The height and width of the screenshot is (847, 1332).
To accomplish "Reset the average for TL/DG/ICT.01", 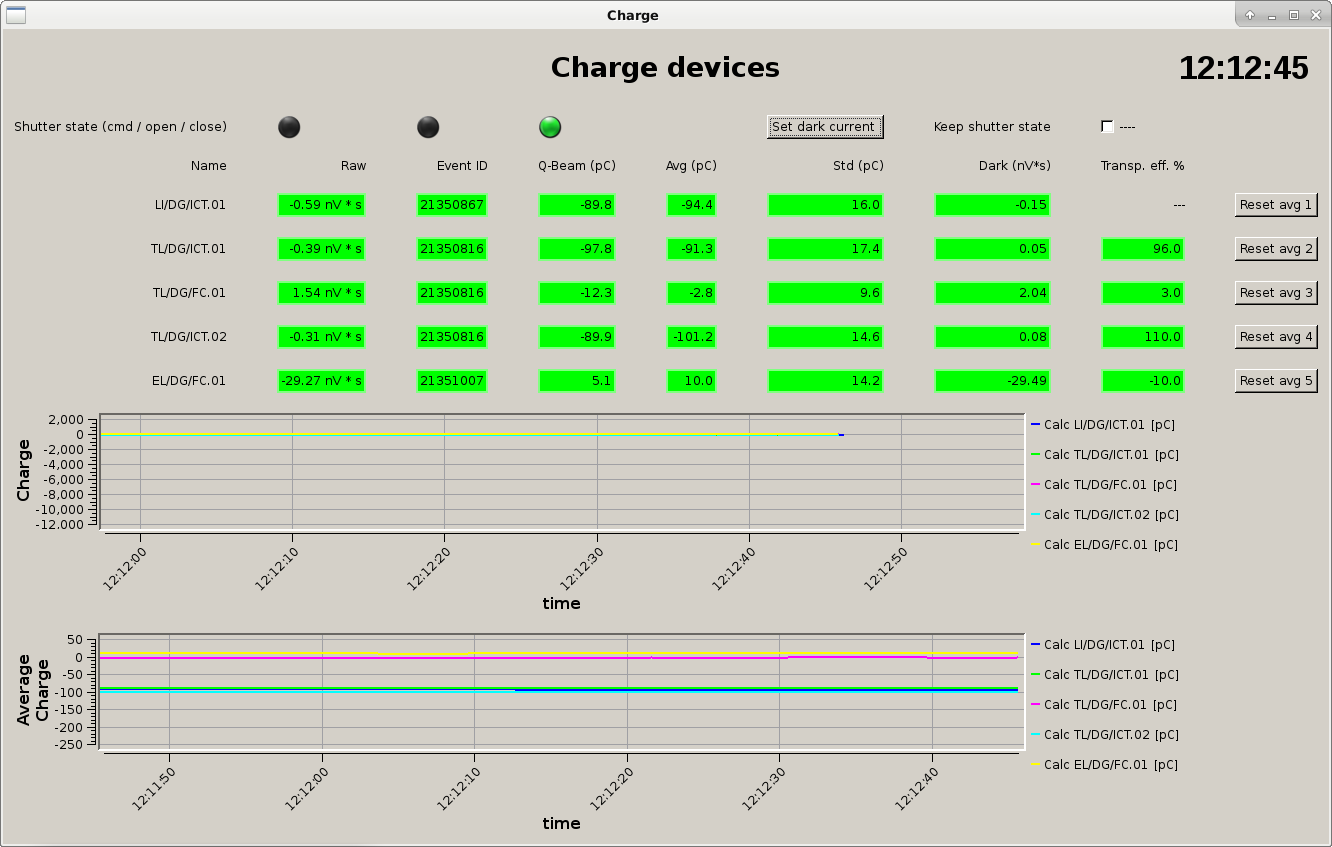I will point(1275,249).
